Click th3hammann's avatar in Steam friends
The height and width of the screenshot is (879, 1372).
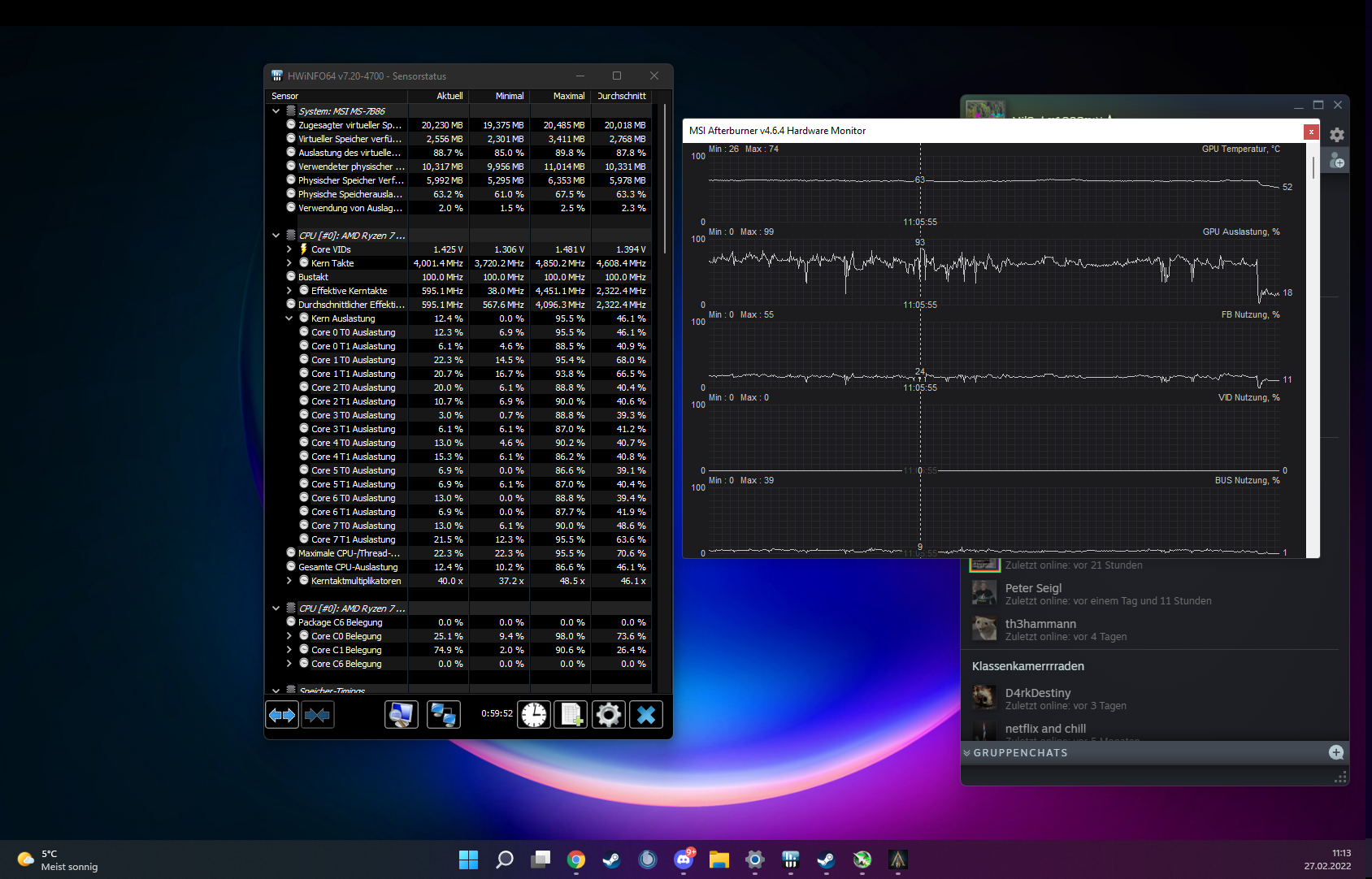[x=984, y=629]
